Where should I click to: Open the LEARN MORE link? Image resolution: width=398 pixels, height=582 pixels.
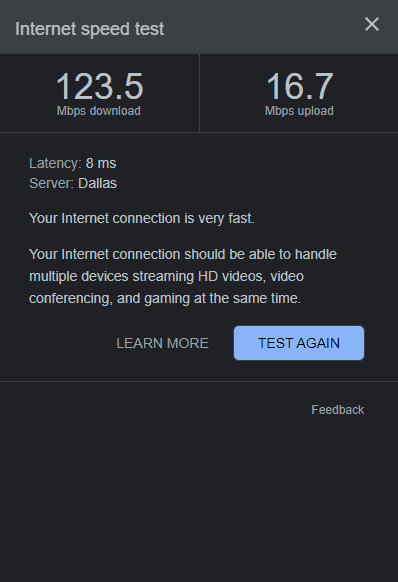(x=162, y=343)
